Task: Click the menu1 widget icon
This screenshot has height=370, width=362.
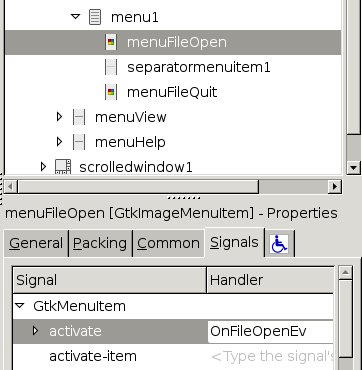Action: (x=95, y=17)
